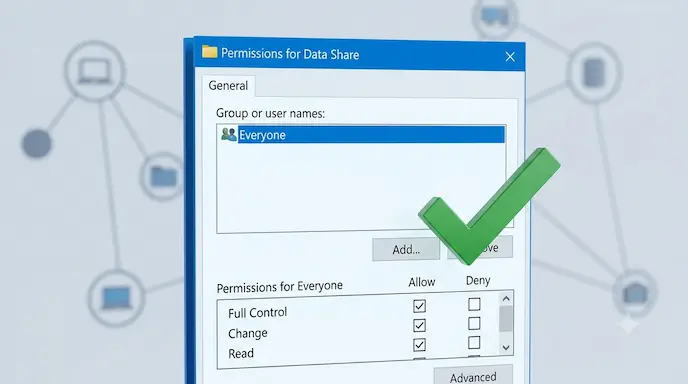Check Deny for Read permission
This screenshot has width=688, height=384.
[x=474, y=342]
